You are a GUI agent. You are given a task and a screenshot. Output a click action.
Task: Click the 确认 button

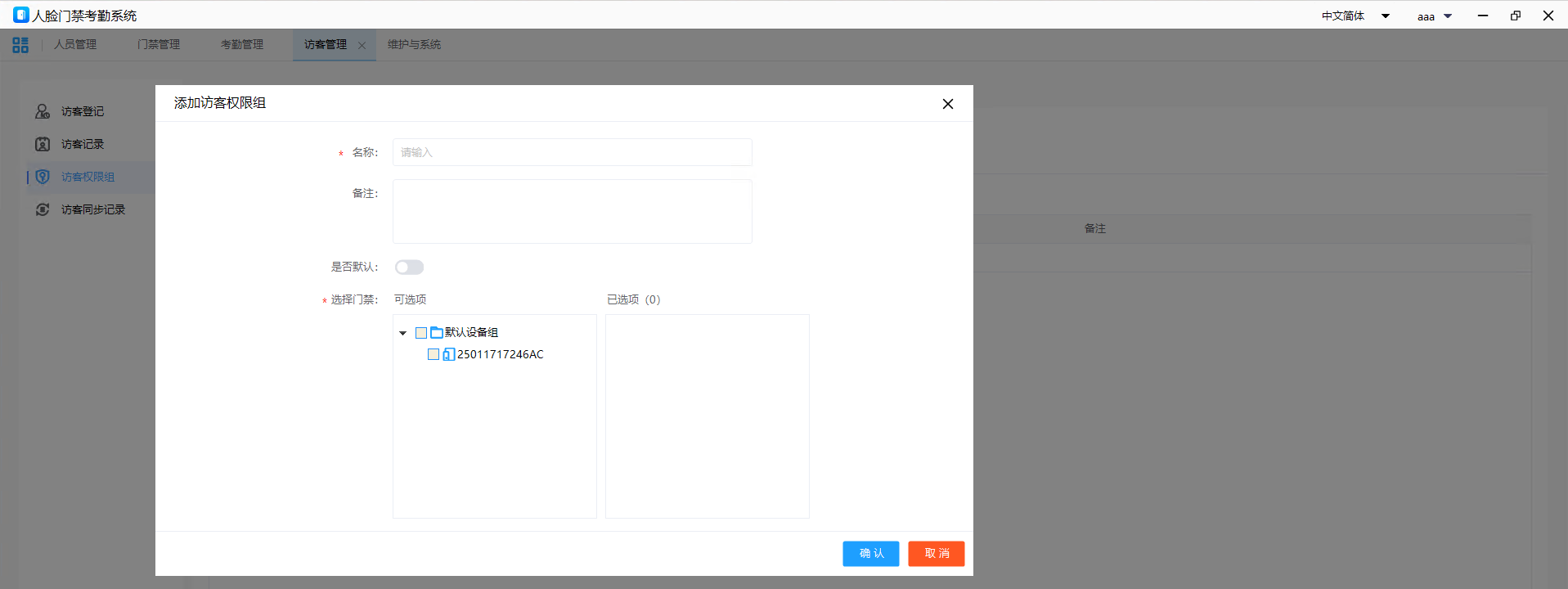pyautogui.click(x=871, y=554)
